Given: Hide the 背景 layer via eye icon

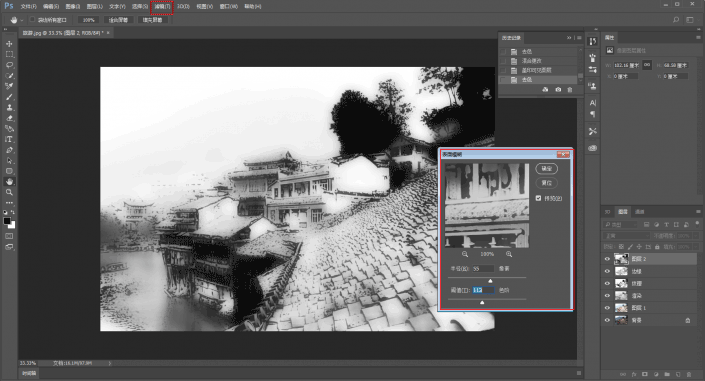Looking at the screenshot, I should click(x=607, y=320).
